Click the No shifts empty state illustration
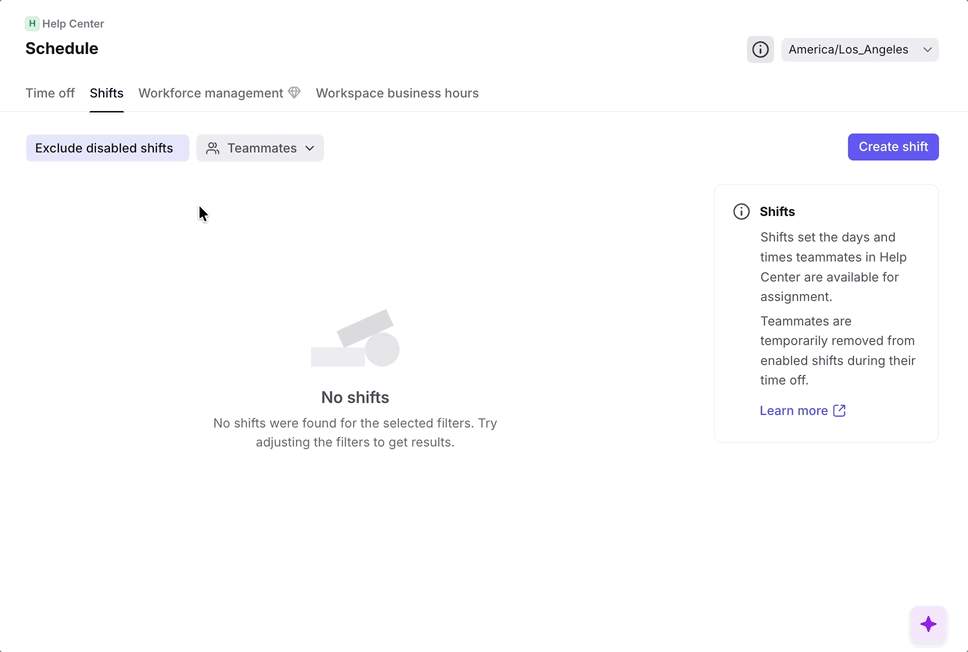968x652 pixels. click(355, 339)
